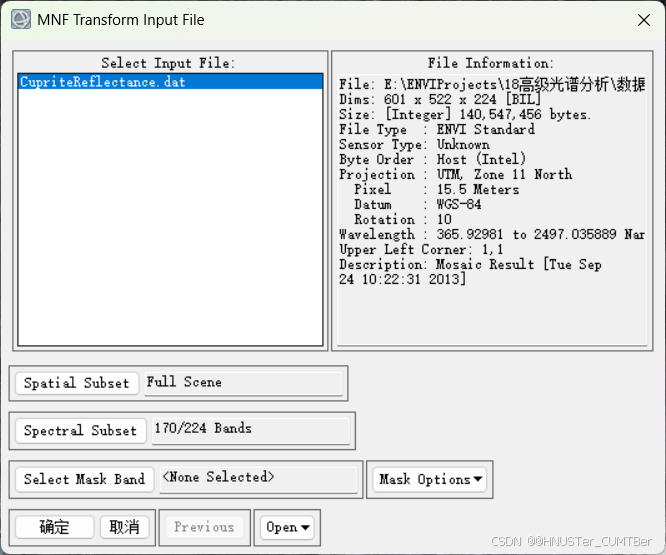Click the 170/224 Bands field
This screenshot has width=666, height=555.
click(251, 431)
